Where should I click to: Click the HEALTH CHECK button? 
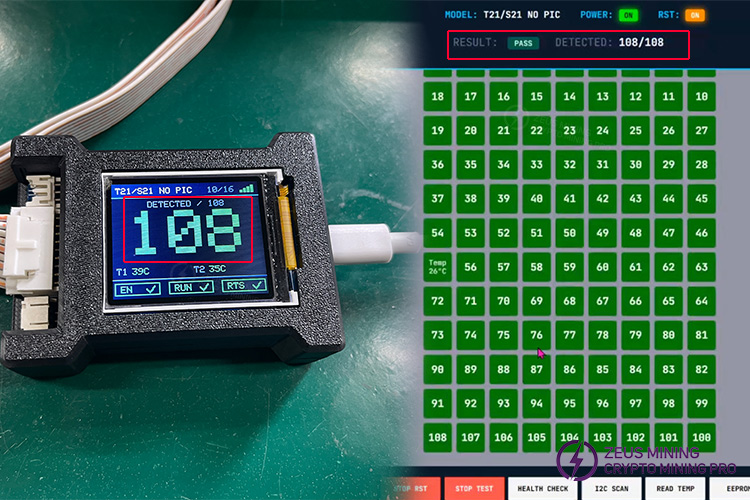(543, 489)
